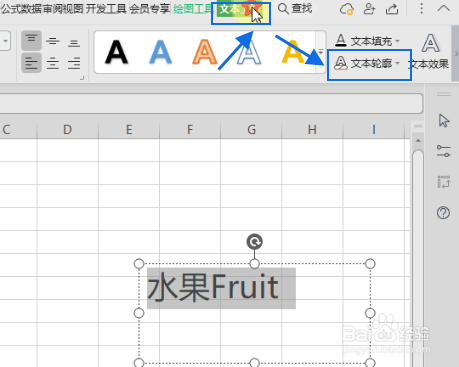Open the 文本填充 dropdown arrow

(397, 41)
